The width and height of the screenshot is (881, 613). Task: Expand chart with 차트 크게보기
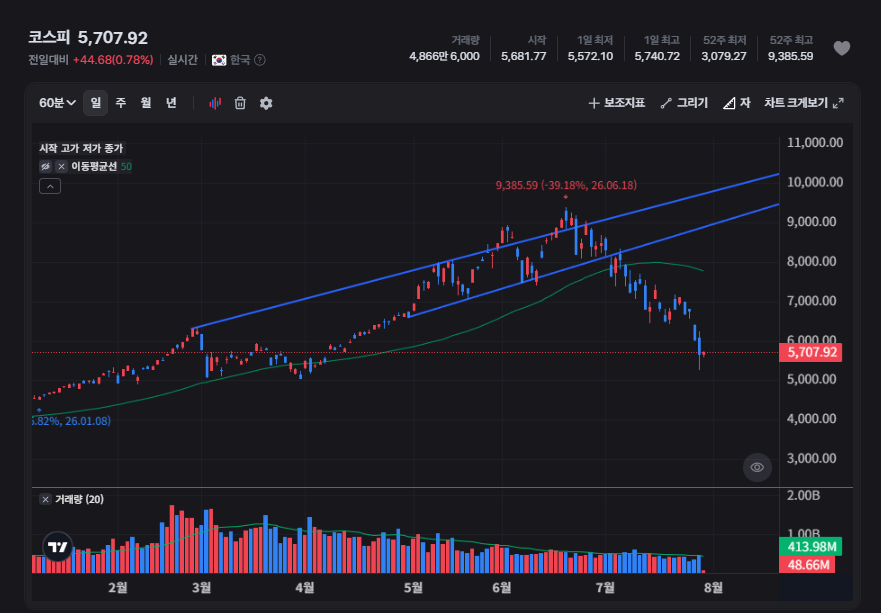[803, 103]
